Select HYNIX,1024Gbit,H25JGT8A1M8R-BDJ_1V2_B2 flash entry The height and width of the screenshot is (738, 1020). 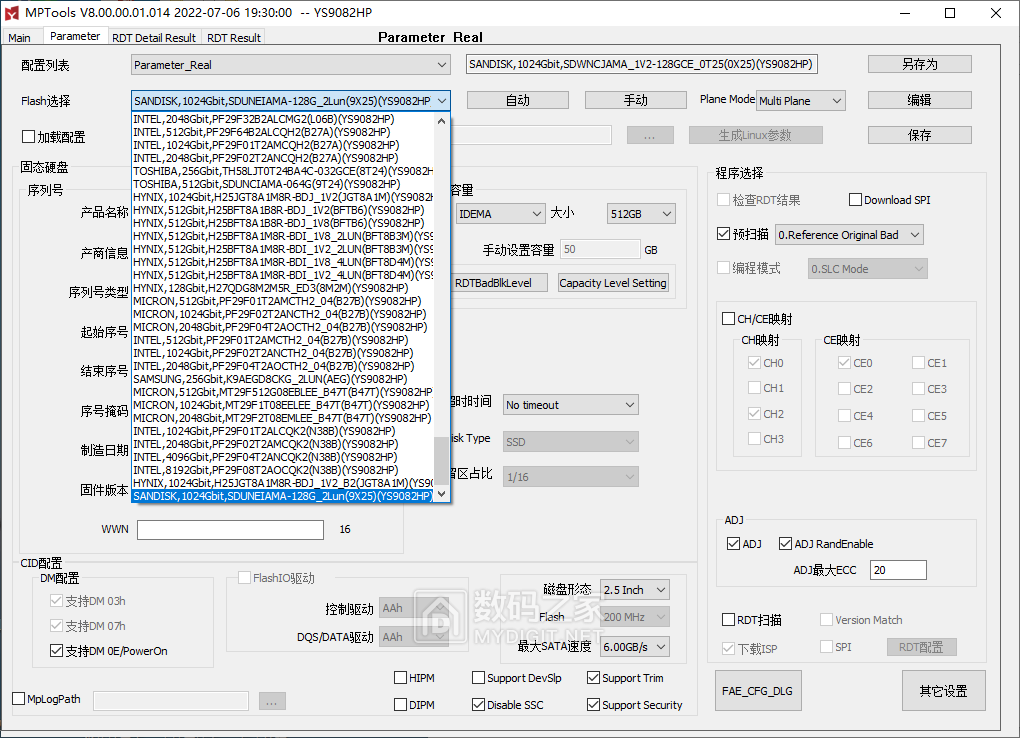(x=282, y=484)
